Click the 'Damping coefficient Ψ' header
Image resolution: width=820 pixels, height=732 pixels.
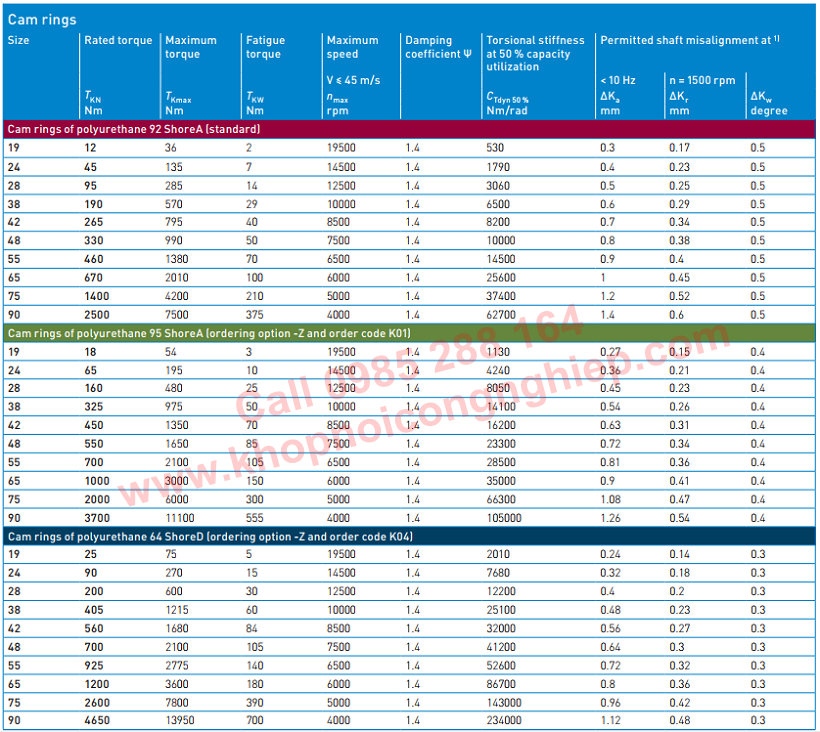coord(438,47)
